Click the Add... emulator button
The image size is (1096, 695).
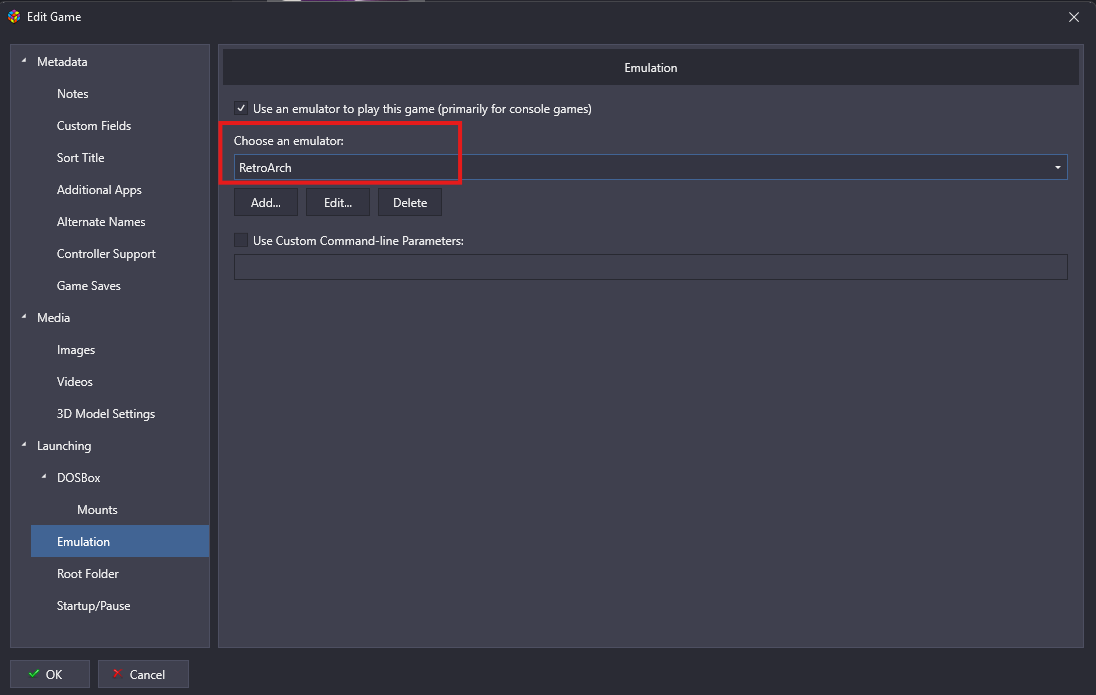pyautogui.click(x=266, y=203)
